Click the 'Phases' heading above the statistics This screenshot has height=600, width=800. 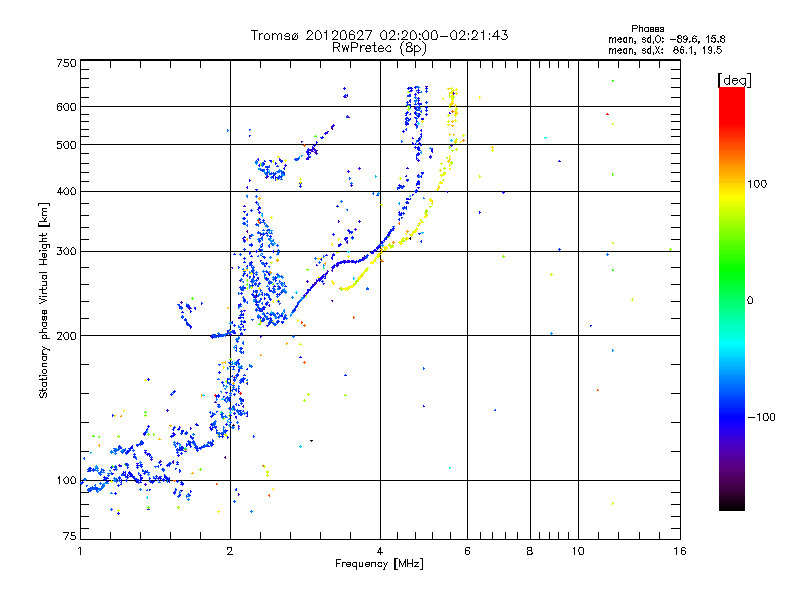tap(647, 29)
